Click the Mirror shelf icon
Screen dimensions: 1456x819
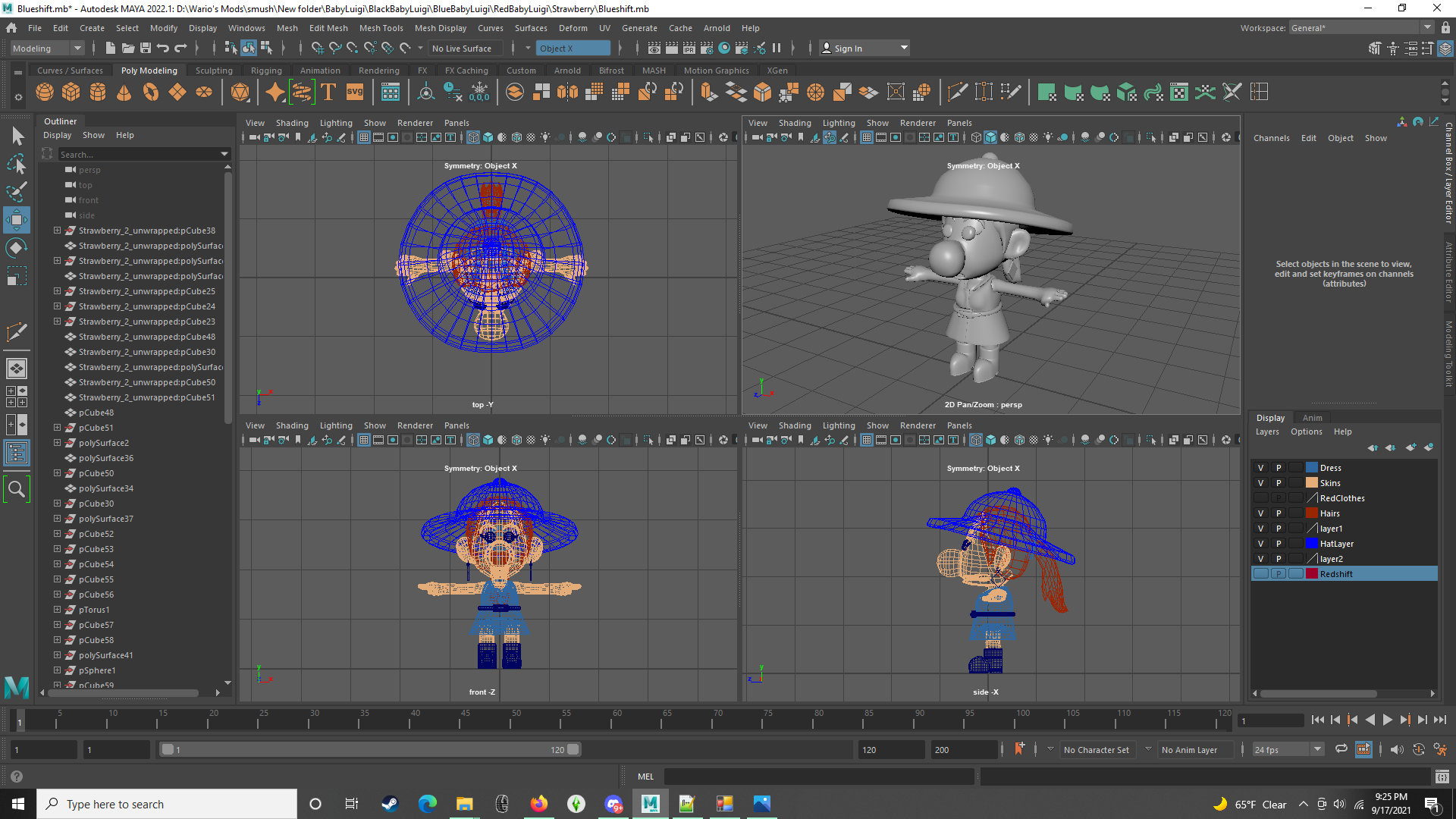click(567, 93)
